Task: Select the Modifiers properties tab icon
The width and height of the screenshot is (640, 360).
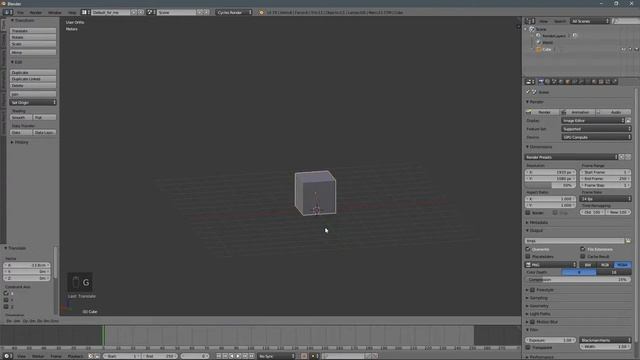Action: [581, 82]
